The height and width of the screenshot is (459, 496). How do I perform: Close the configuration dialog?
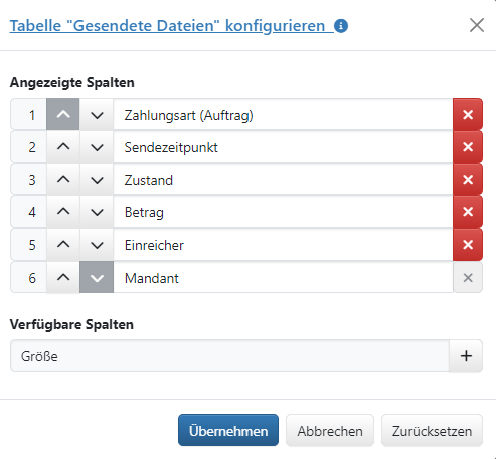pos(477,25)
